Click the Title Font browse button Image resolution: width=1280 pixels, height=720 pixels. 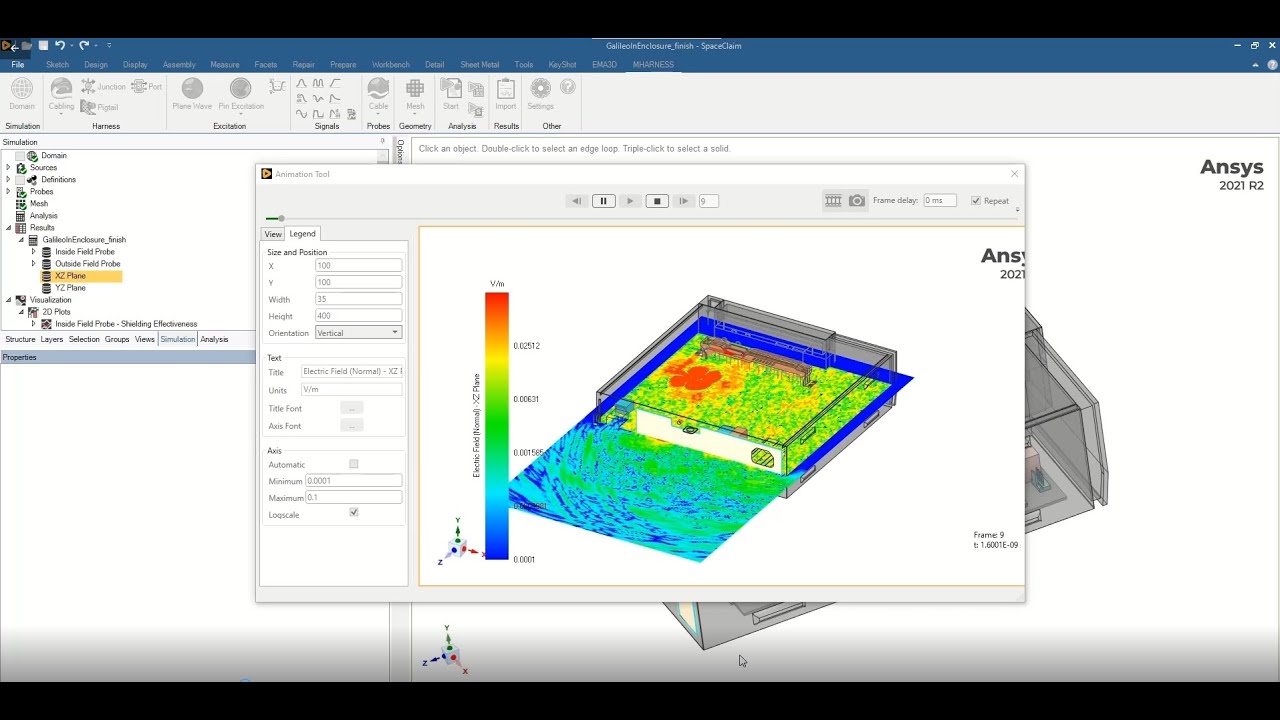point(351,408)
